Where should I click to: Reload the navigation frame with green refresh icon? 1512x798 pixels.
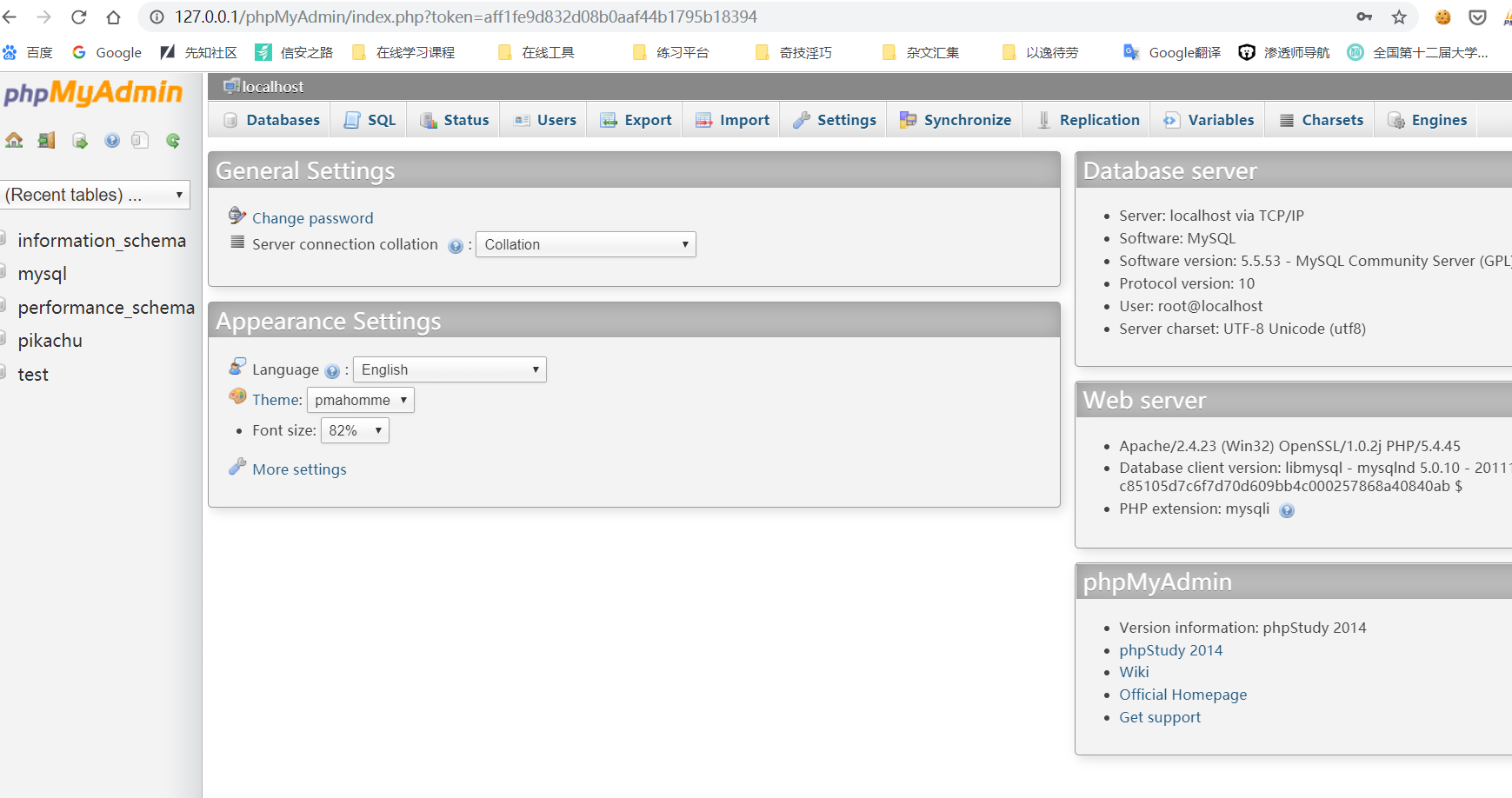tap(173, 140)
